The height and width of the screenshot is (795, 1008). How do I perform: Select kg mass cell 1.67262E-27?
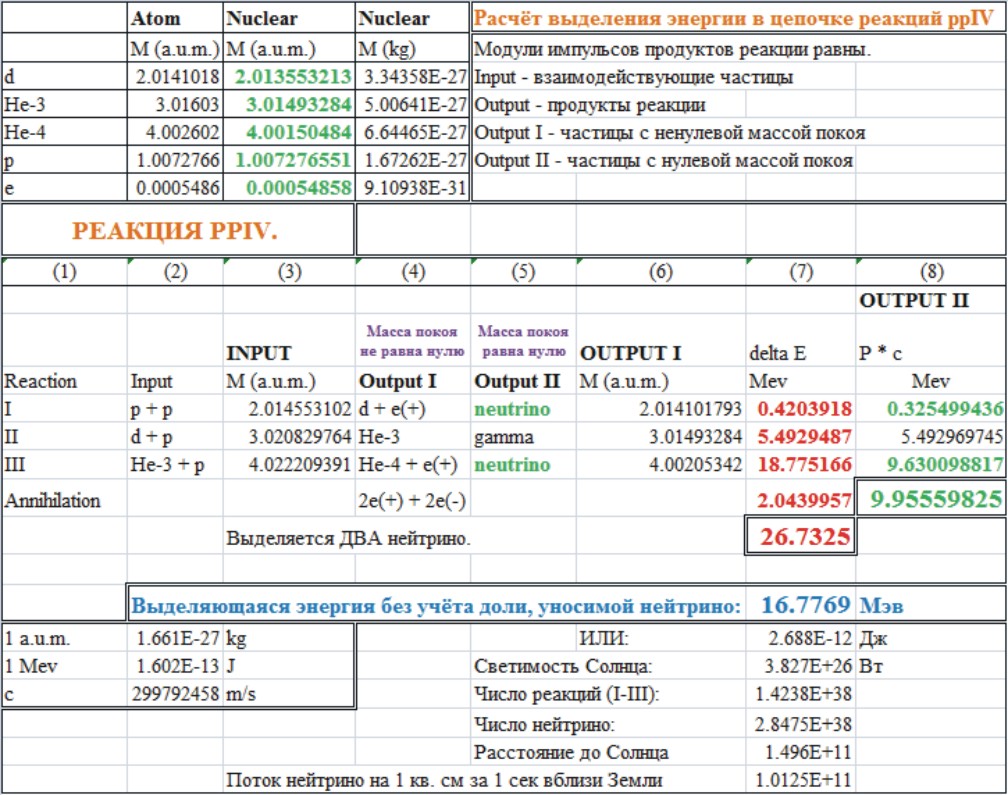click(x=413, y=160)
